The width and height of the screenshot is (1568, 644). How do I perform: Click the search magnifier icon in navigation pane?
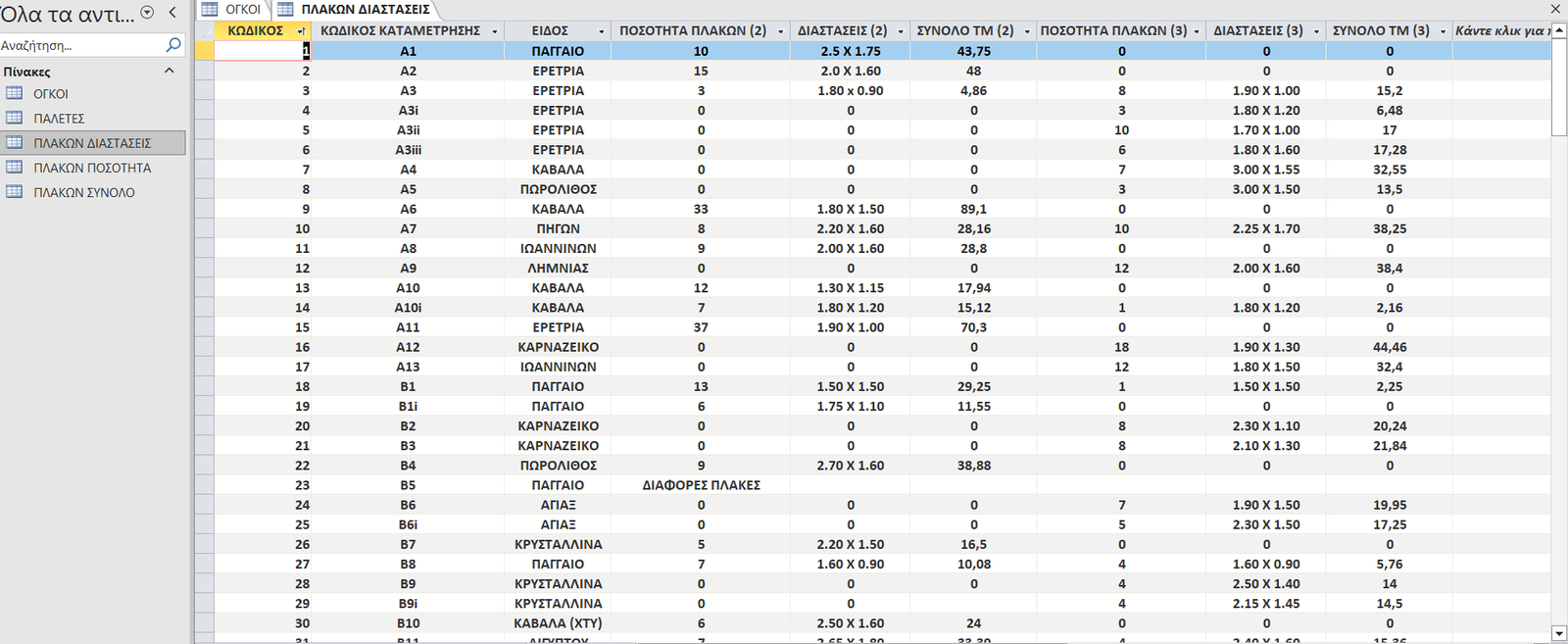173,45
